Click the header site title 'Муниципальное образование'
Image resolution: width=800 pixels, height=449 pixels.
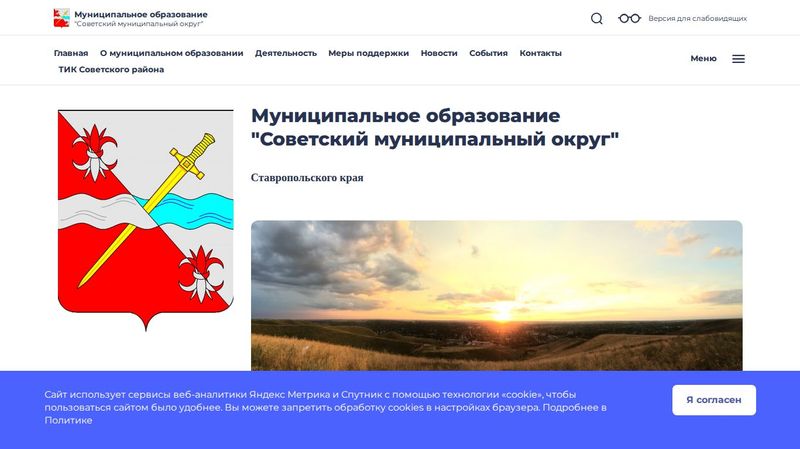141,14
